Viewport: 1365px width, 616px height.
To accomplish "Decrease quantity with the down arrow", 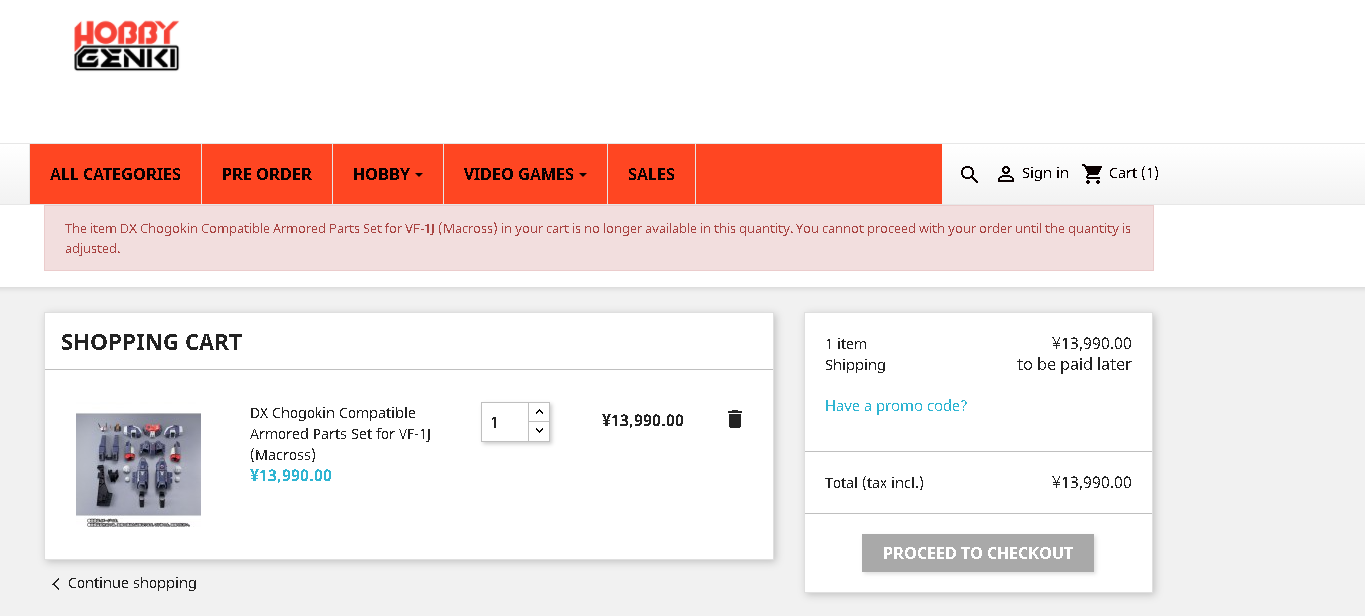I will [x=539, y=431].
